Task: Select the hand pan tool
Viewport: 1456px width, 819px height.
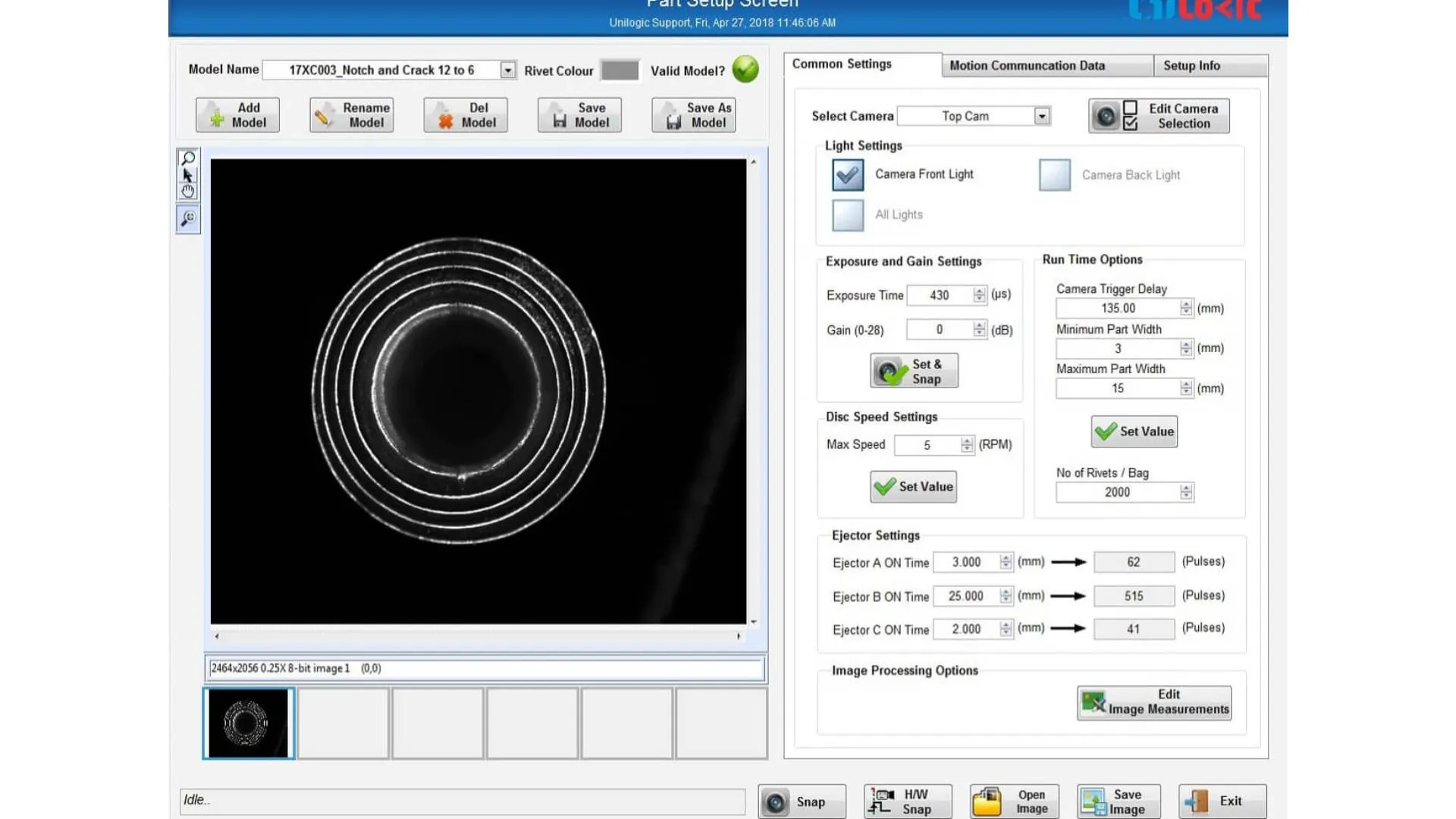Action: tap(188, 192)
